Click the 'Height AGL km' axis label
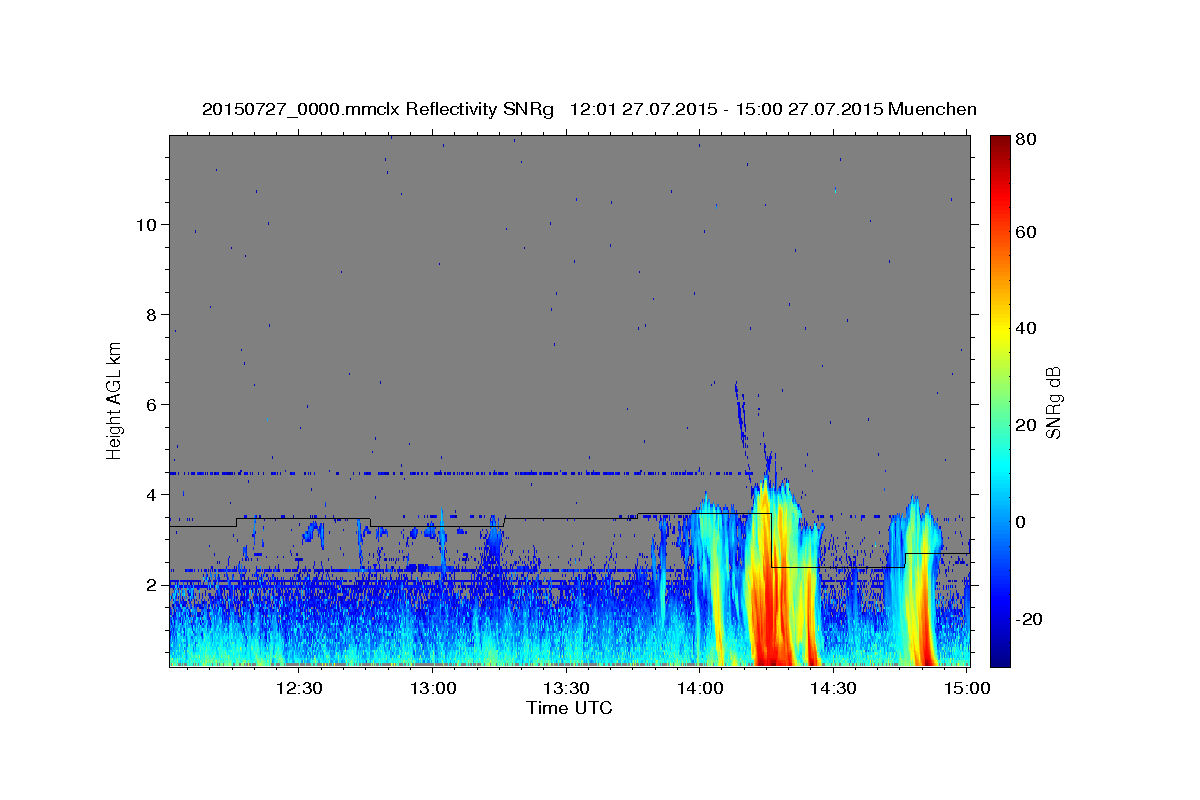Image resolution: width=1200 pixels, height=800 pixels. [114, 400]
